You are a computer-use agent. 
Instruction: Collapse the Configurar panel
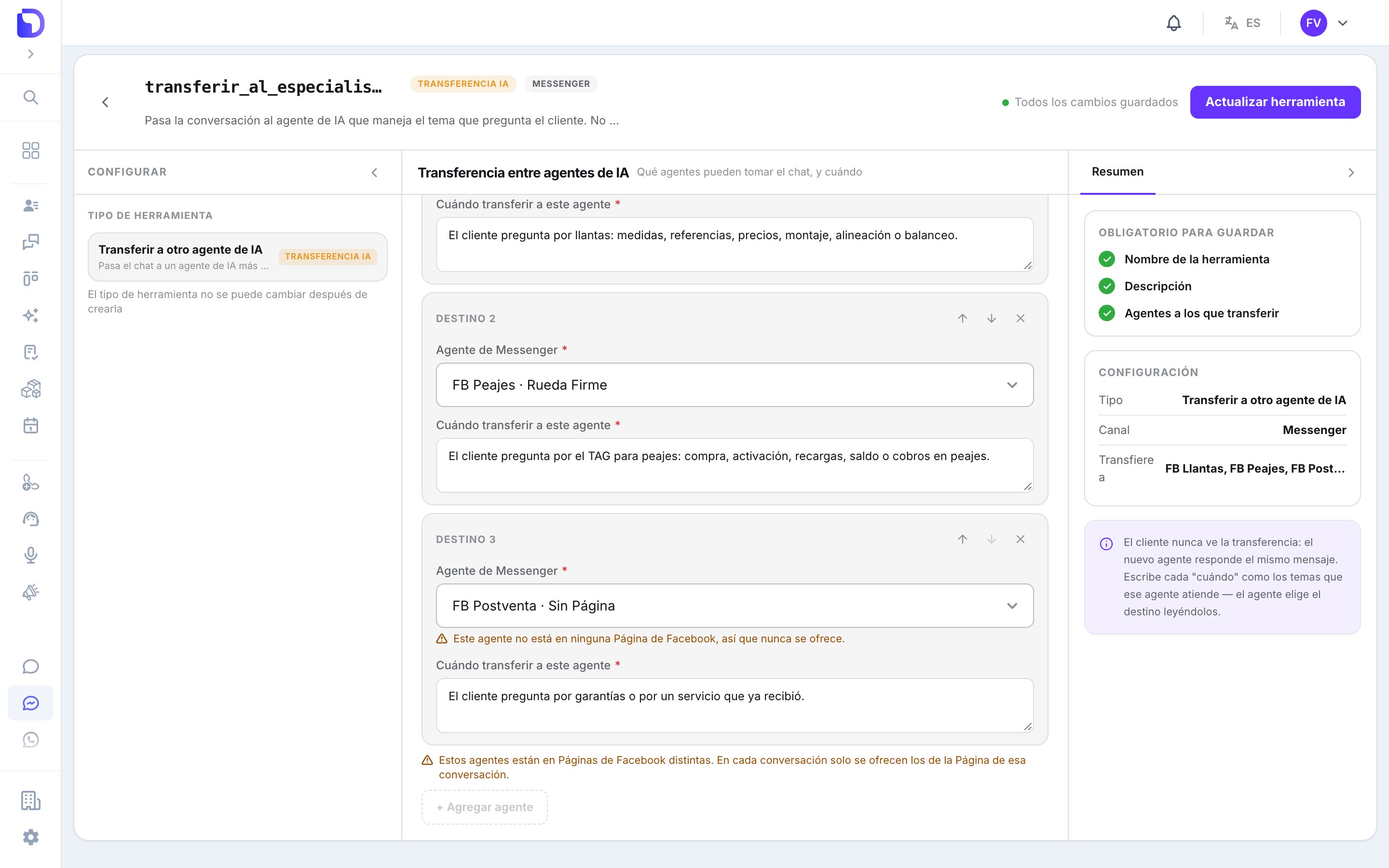374,173
